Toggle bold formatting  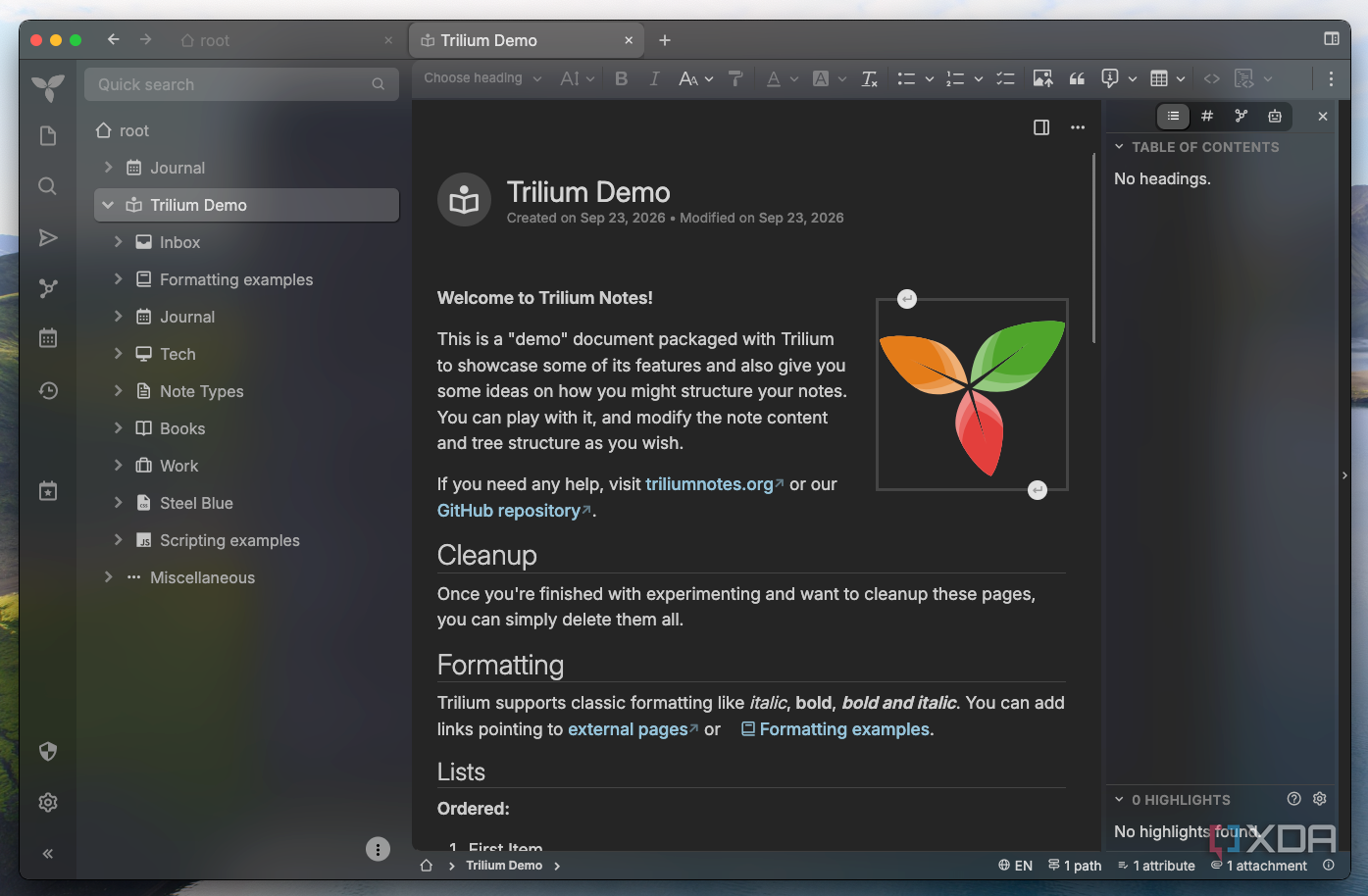tap(621, 78)
